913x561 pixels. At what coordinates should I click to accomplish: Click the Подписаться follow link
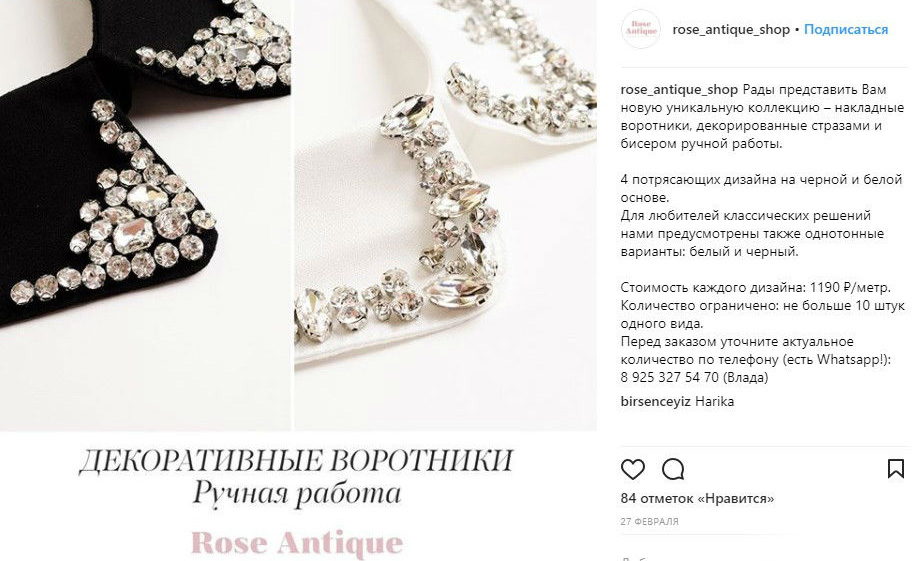pyautogui.click(x=846, y=29)
